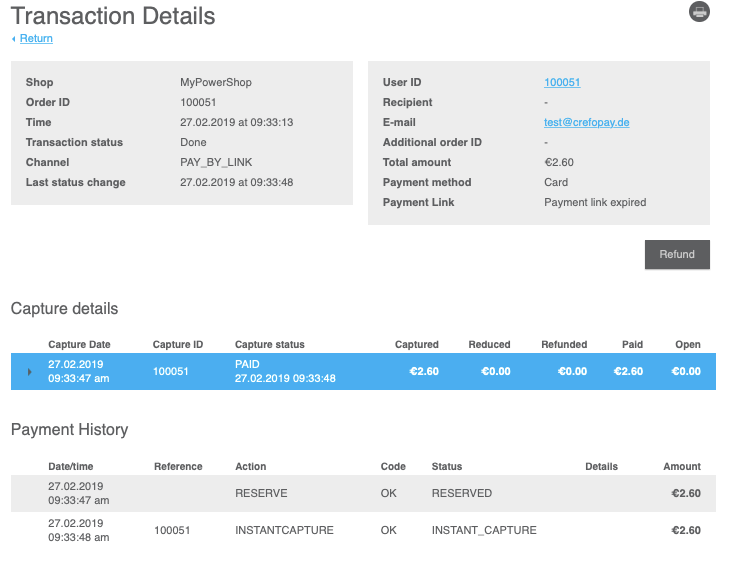The width and height of the screenshot is (734, 564).
Task: Click the Transaction Details page title
Action: (113, 16)
